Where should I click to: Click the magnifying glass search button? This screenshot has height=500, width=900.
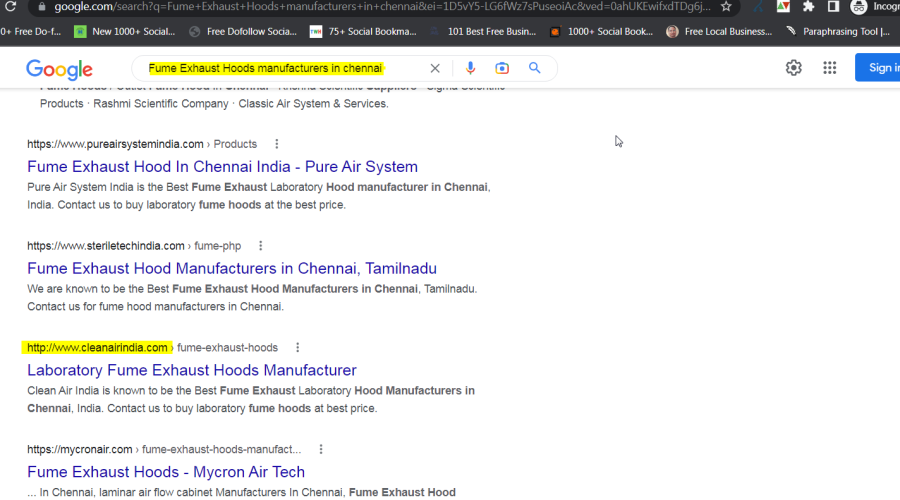[535, 68]
